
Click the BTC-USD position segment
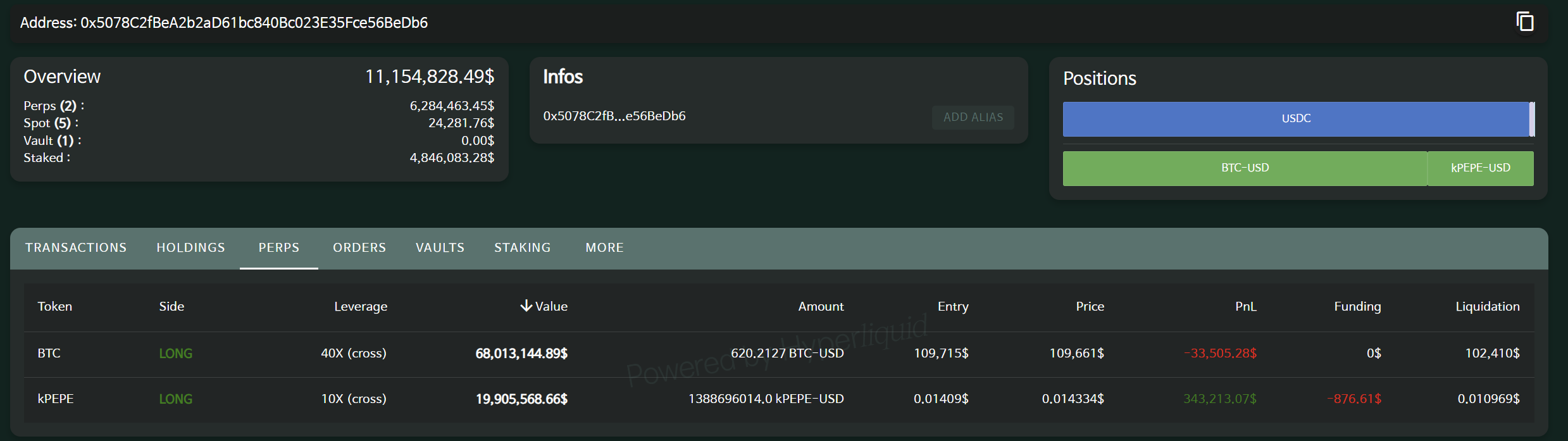pos(1244,168)
